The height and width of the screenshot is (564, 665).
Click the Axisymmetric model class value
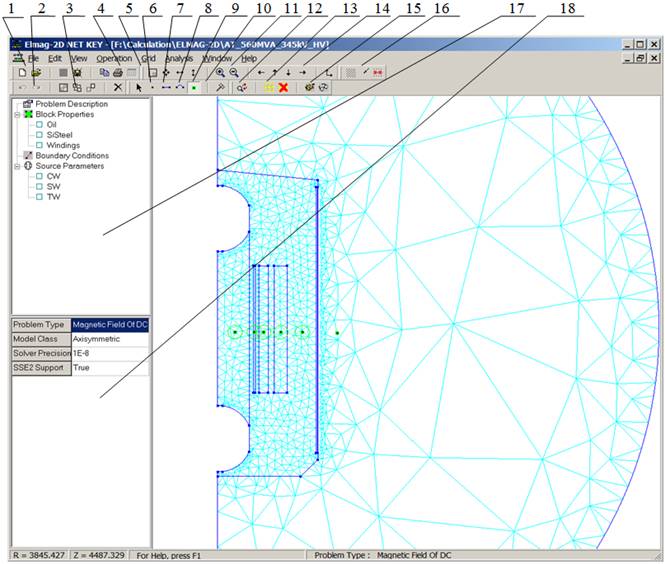tap(110, 339)
